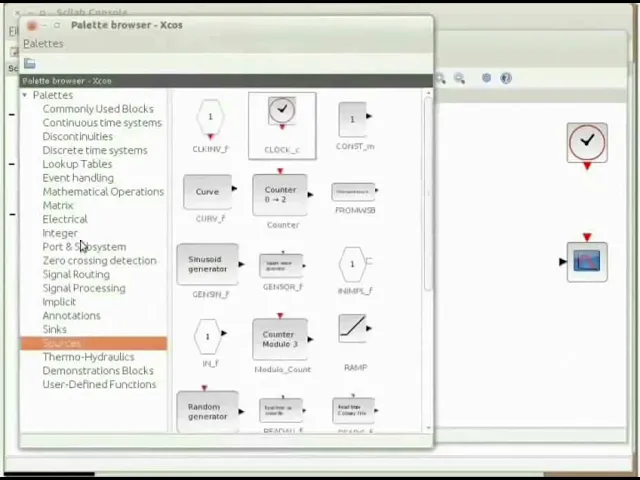Open Mathematical Operations palette
The height and width of the screenshot is (480, 640).
tap(103, 191)
